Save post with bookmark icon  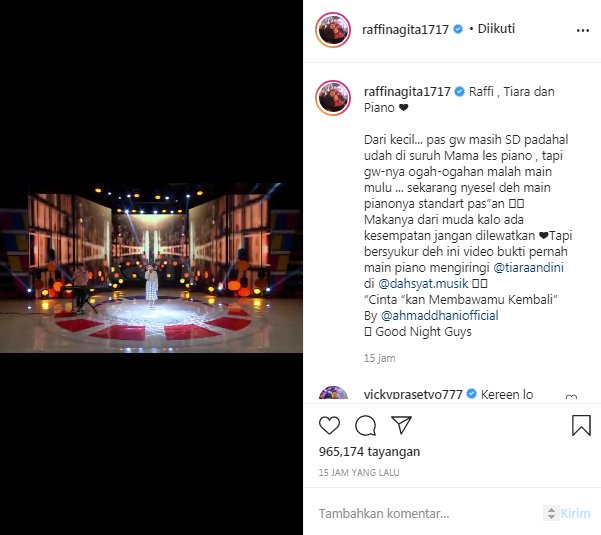pyautogui.click(x=581, y=425)
